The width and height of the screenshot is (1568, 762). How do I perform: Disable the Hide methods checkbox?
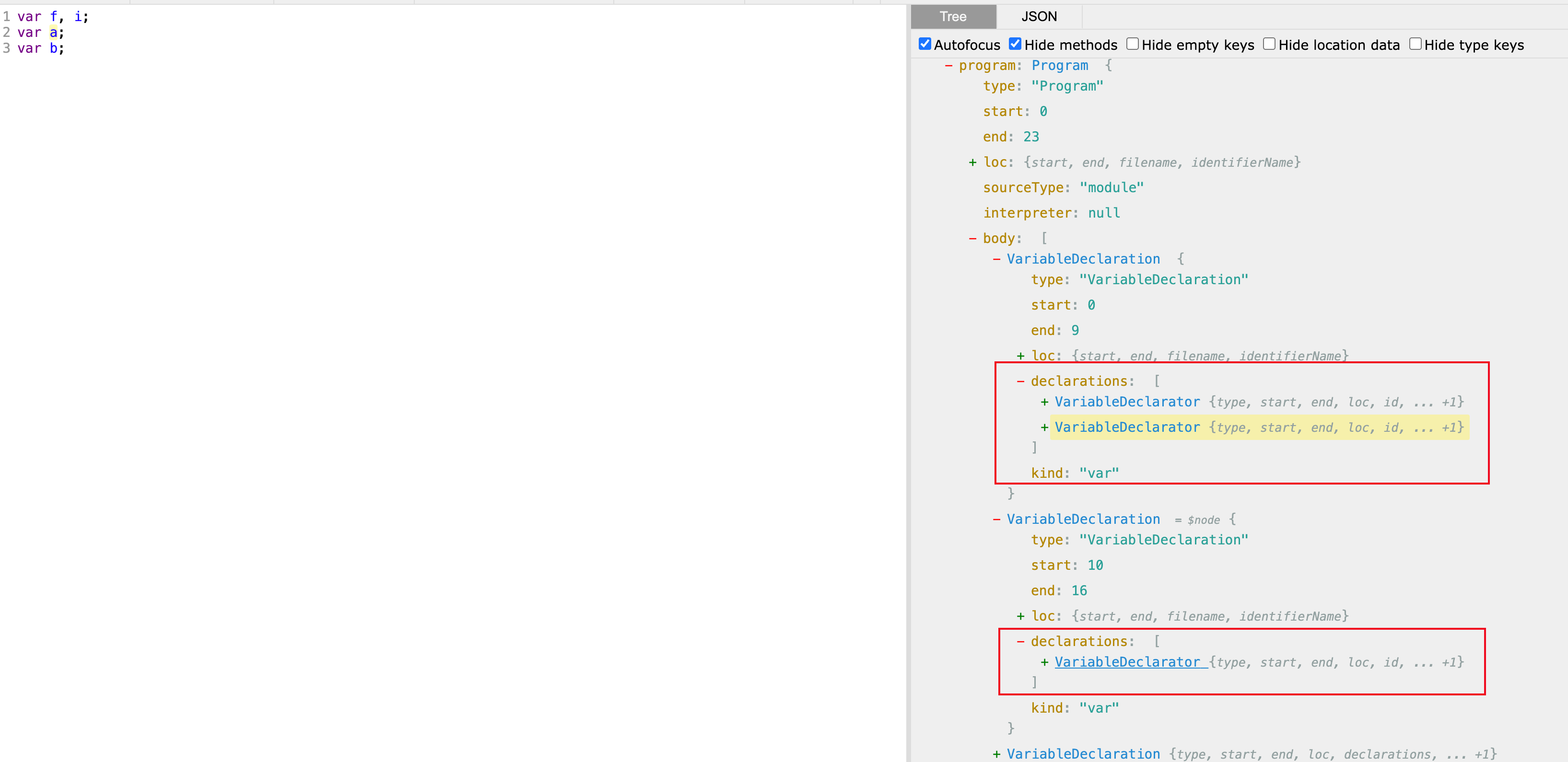[x=1015, y=44]
